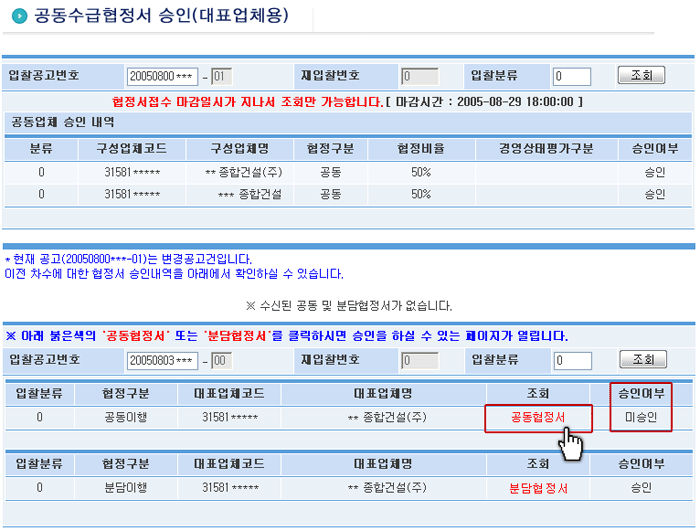
Task: Open the red 공동협정서 link
Action: point(538,417)
